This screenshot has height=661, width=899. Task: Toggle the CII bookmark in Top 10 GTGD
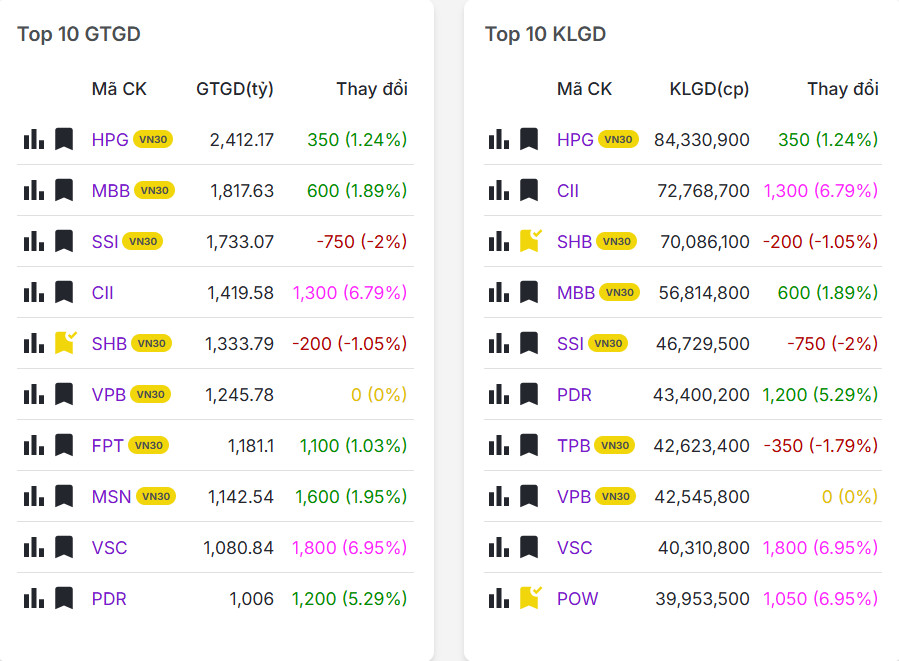[64, 292]
